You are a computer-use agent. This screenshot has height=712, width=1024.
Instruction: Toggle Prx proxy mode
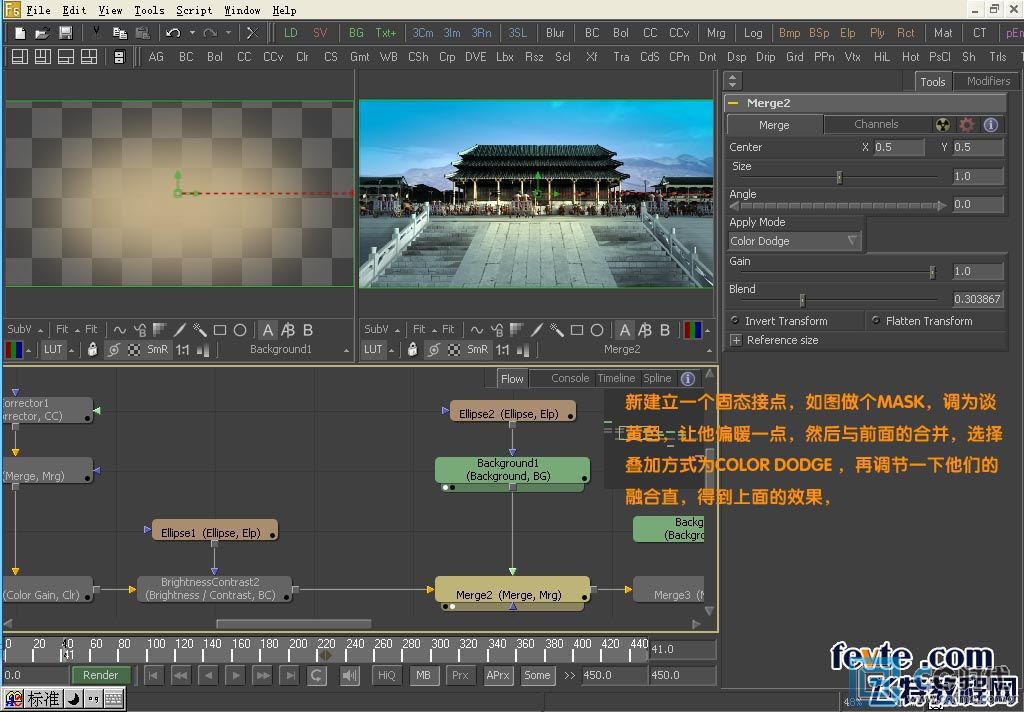pos(460,675)
